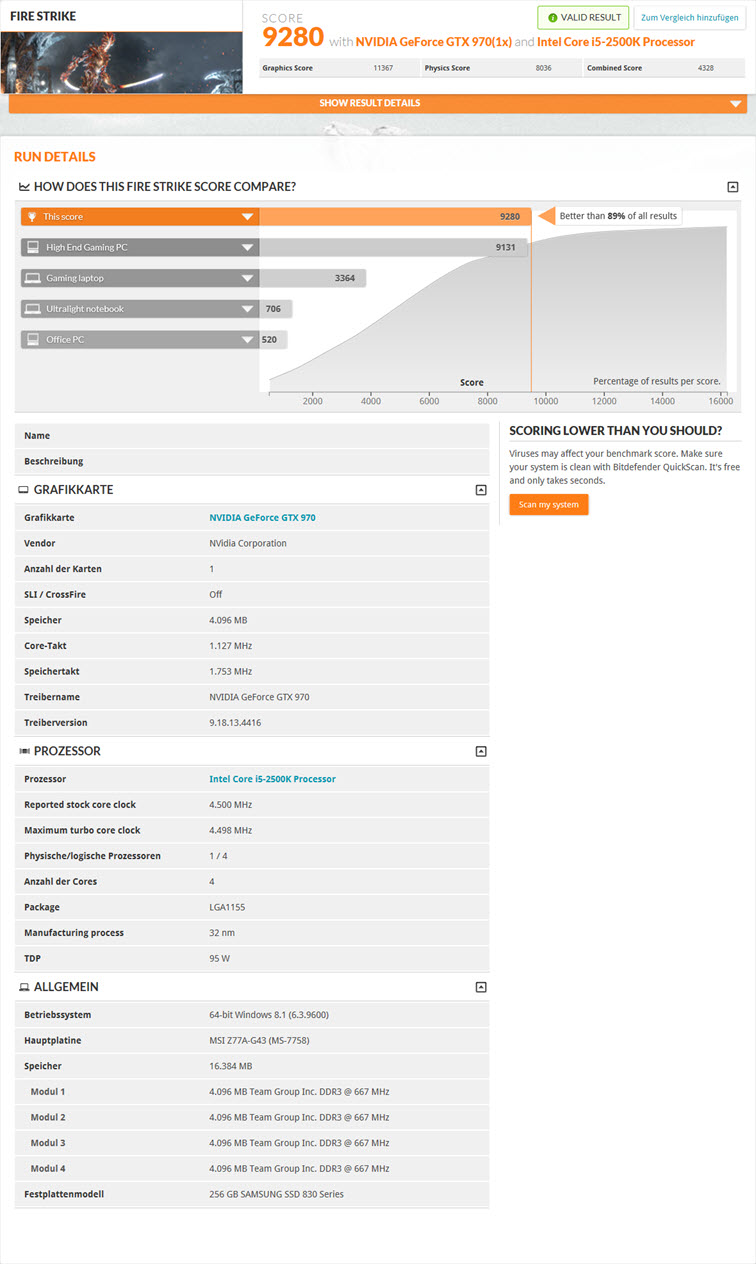Click the High End Gaming PC value 9131
The width and height of the screenshot is (756, 1264).
click(506, 247)
